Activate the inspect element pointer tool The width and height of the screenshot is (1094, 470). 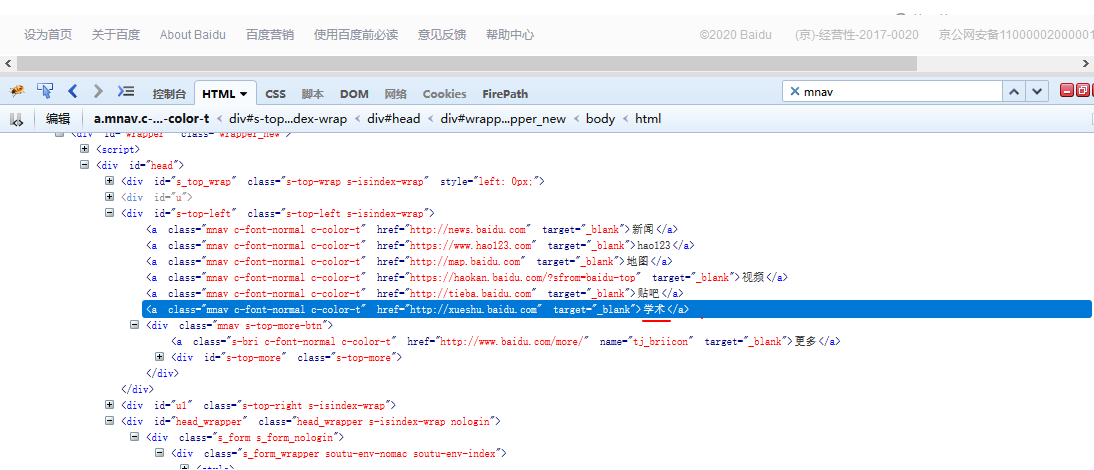45,91
